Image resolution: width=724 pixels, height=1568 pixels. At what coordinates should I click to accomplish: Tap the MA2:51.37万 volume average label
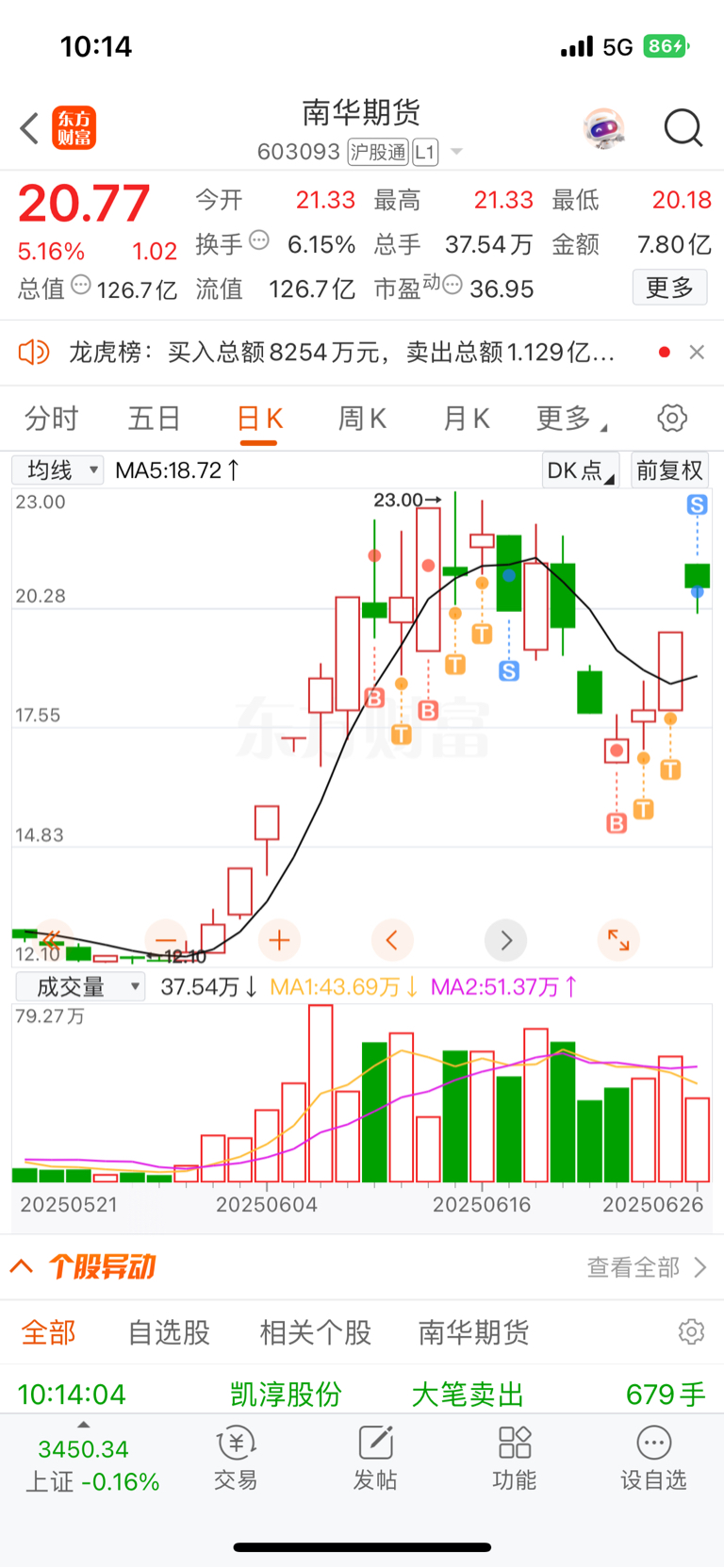point(504,987)
